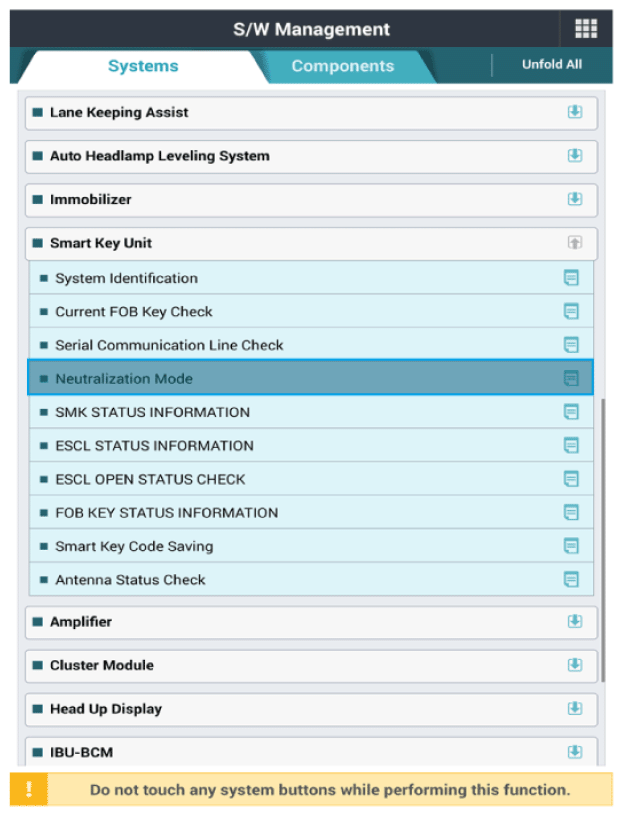Select the Systems tab
The height and width of the screenshot is (816, 623).
pyautogui.click(x=143, y=67)
